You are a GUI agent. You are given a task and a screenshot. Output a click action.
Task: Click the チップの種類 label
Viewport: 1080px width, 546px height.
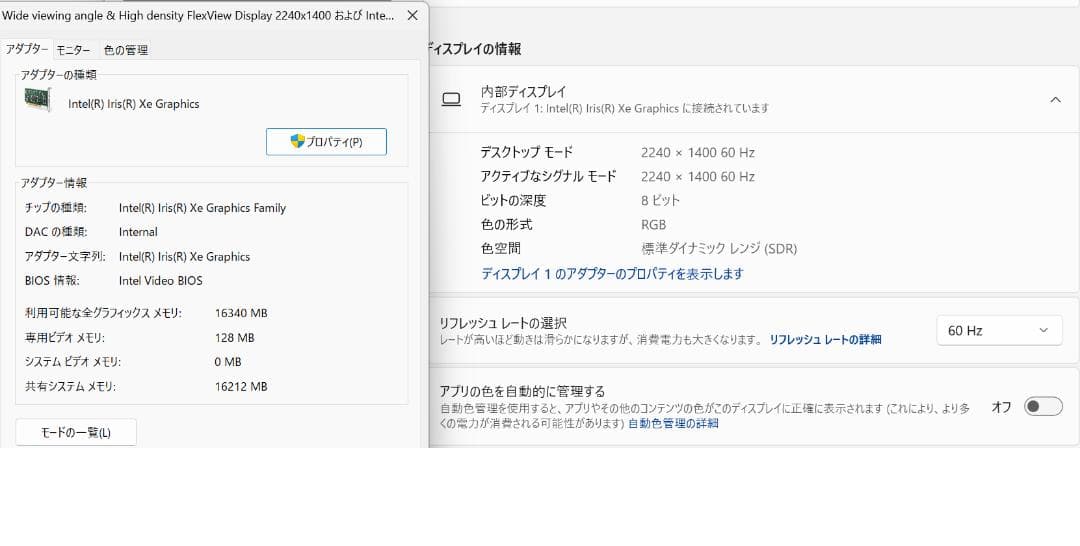56,208
